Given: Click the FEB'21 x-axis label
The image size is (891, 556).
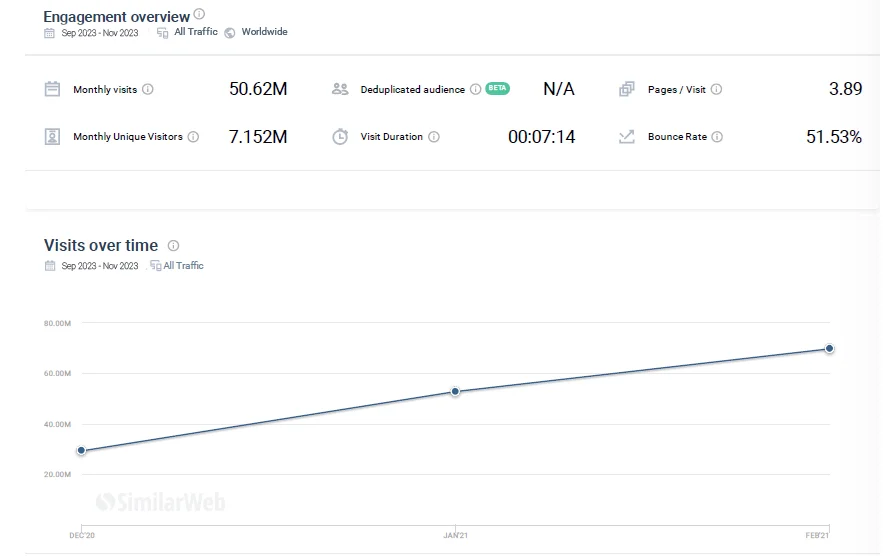Looking at the screenshot, I should pyautogui.click(x=817, y=535).
